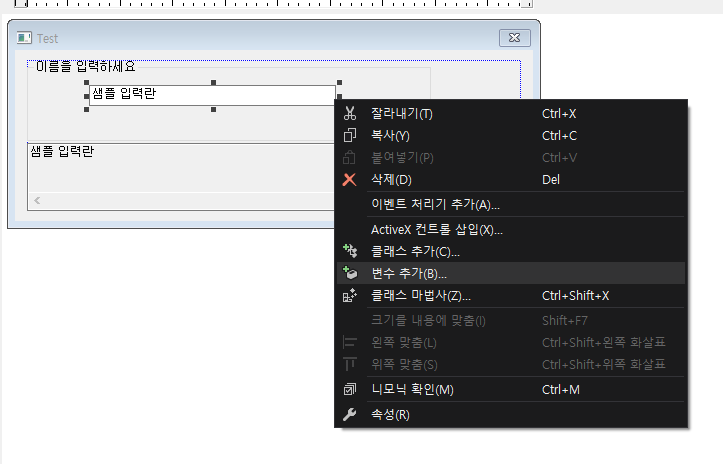The height and width of the screenshot is (464, 723).
Task: Click the add variable icon beside 변수 추가(B)
Action: (350, 273)
